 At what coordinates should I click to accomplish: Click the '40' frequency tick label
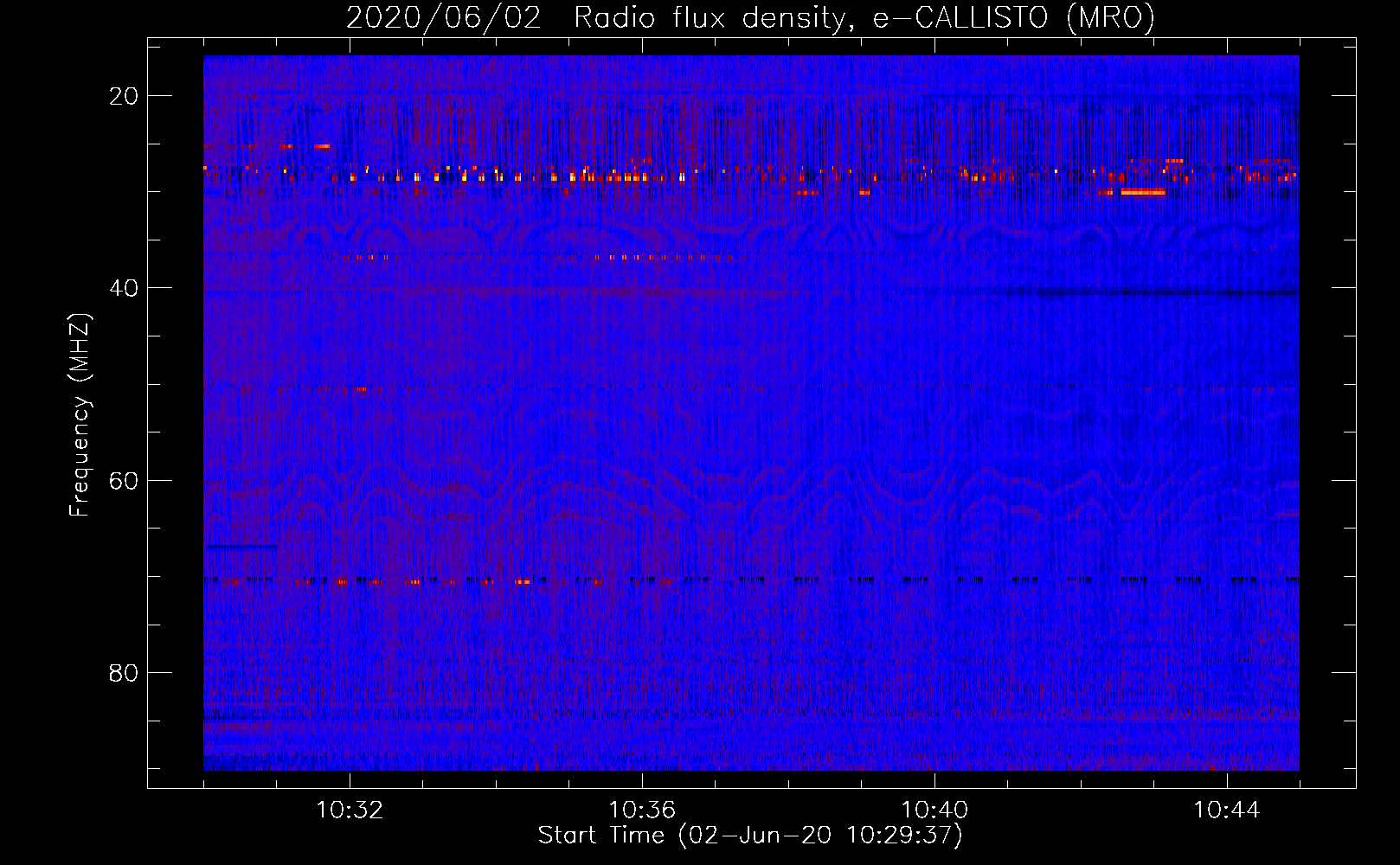pyautogui.click(x=124, y=288)
